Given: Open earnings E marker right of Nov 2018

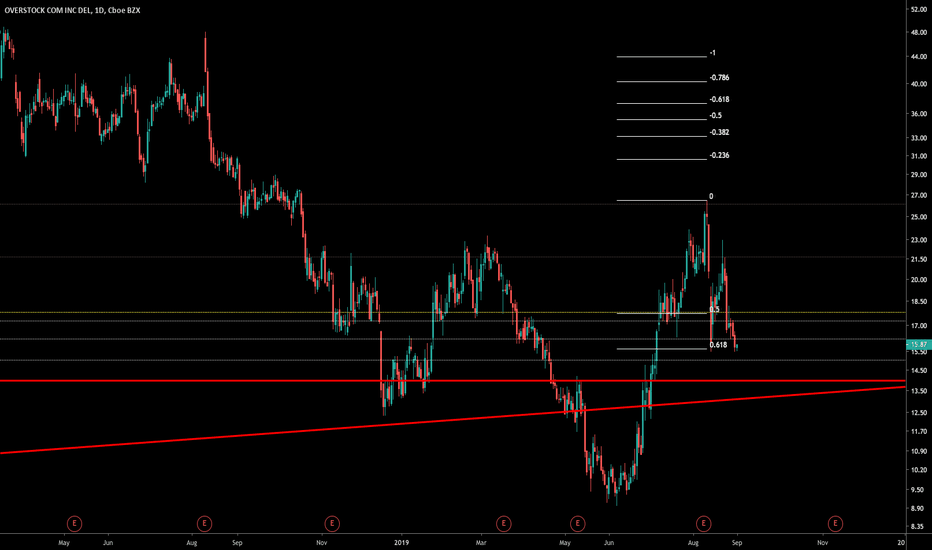Looking at the screenshot, I should pos(332,524).
